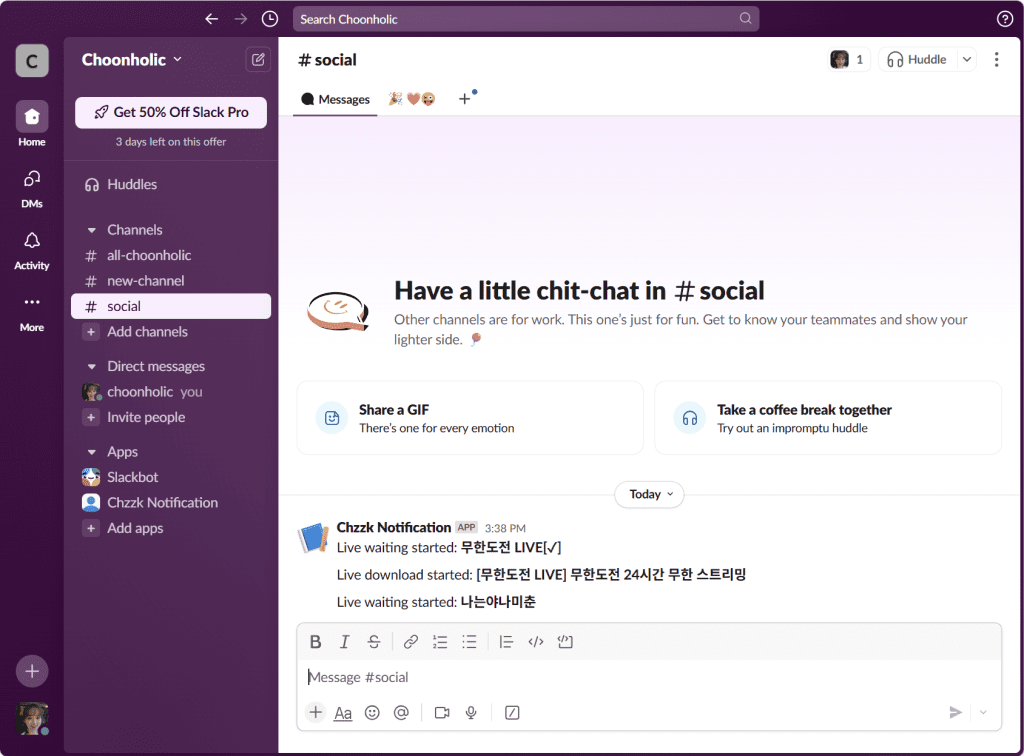Click the @ mention icon
The width and height of the screenshot is (1024, 756).
click(x=401, y=712)
